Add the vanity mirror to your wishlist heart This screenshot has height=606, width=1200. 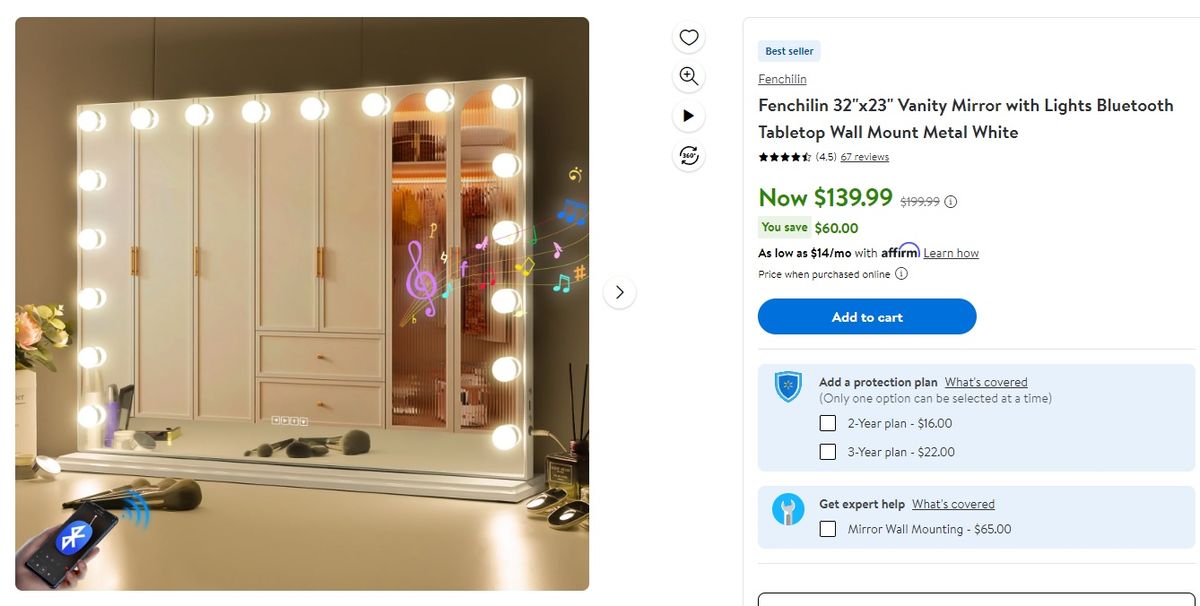(x=688, y=36)
